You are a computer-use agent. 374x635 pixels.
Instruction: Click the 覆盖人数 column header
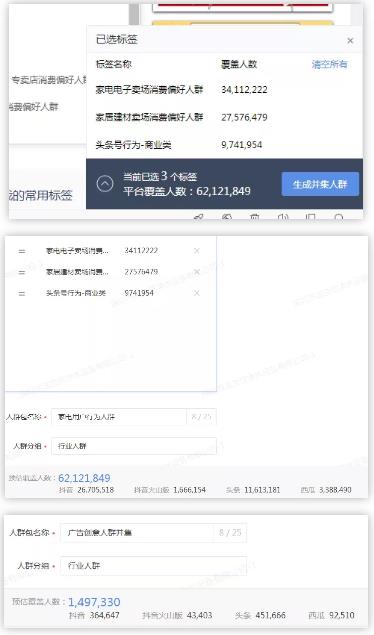point(239,64)
